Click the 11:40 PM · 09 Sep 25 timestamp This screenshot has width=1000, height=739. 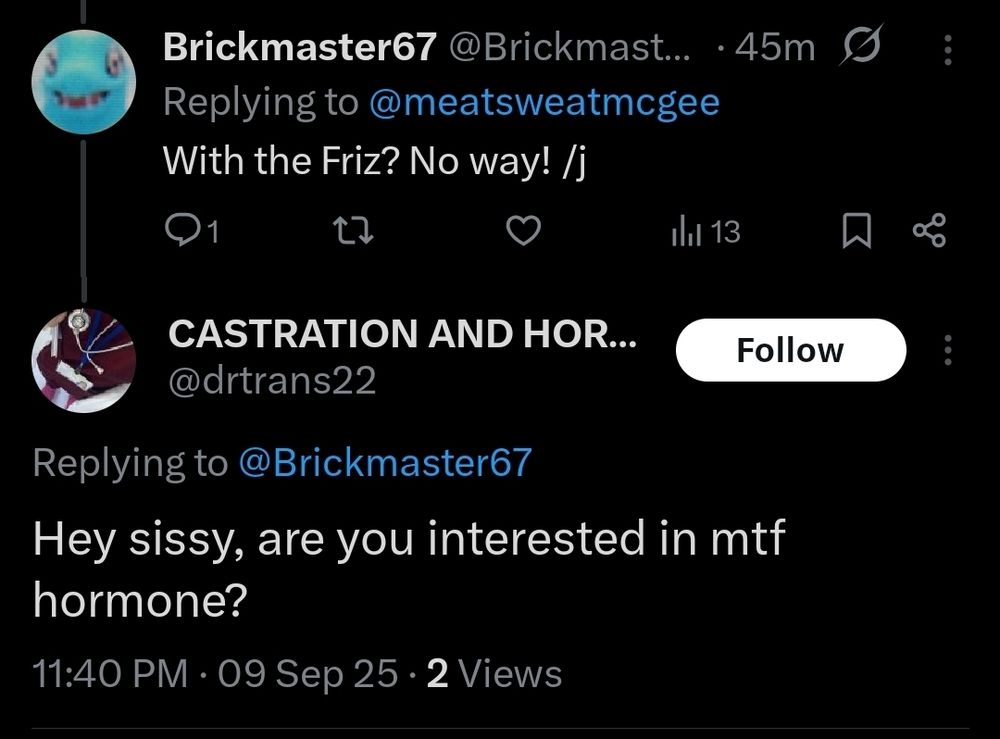pos(215,673)
